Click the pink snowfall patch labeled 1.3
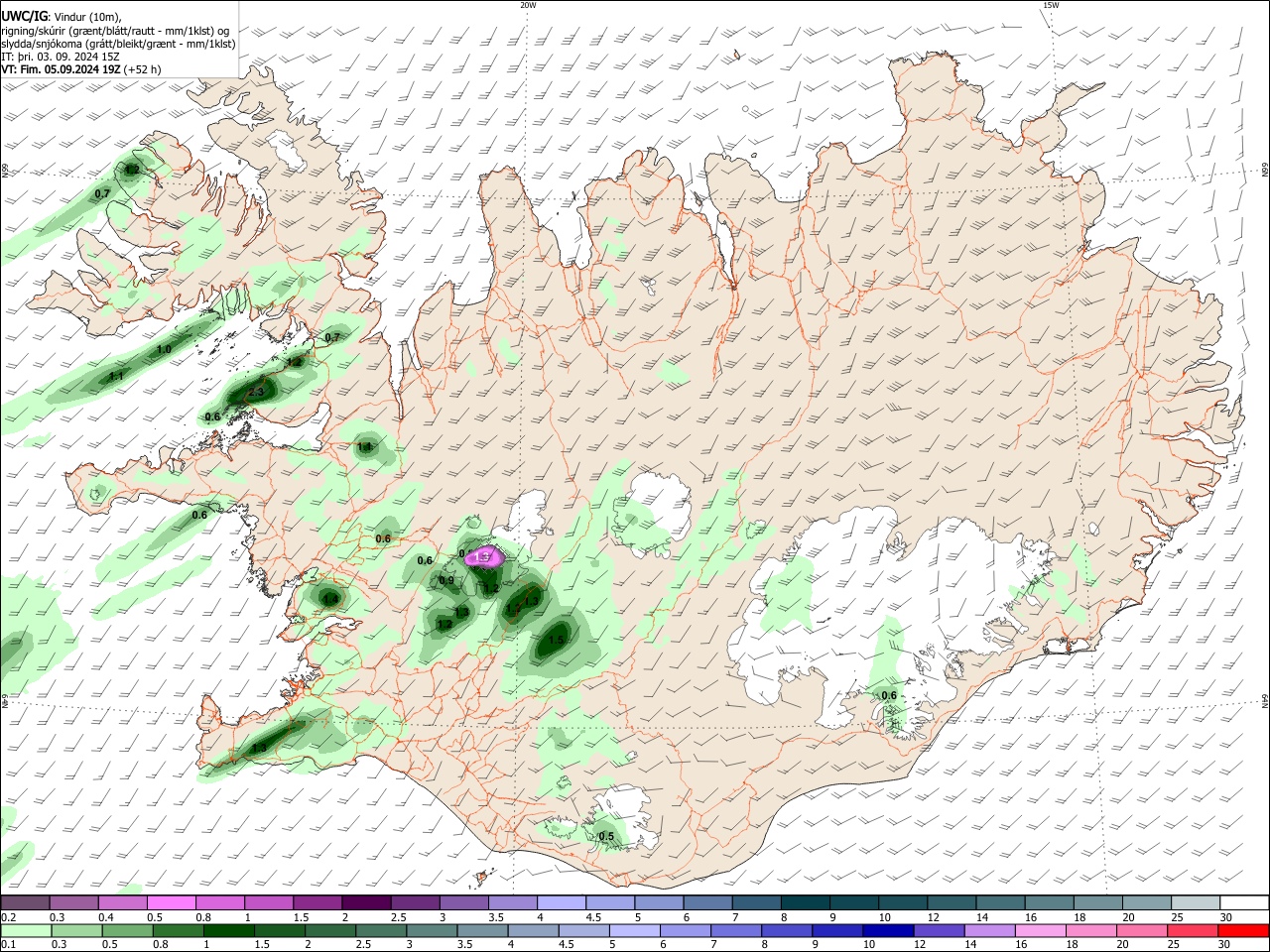The width and height of the screenshot is (1270, 952). pos(484,556)
